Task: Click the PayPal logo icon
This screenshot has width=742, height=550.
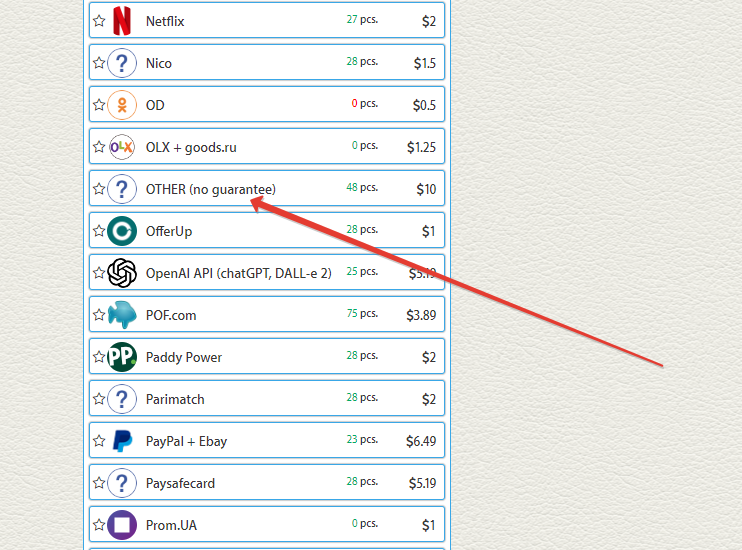Action: pyautogui.click(x=123, y=441)
